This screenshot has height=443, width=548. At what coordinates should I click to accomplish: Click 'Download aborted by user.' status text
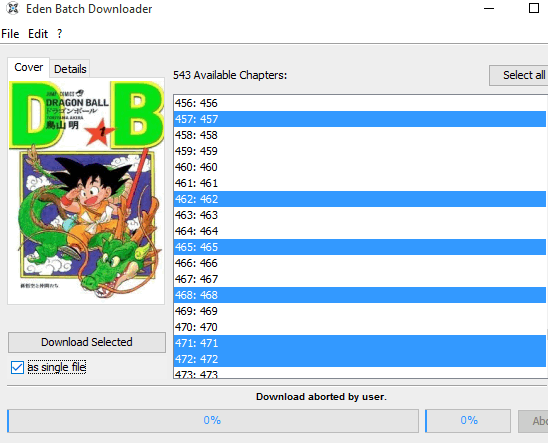point(321,397)
